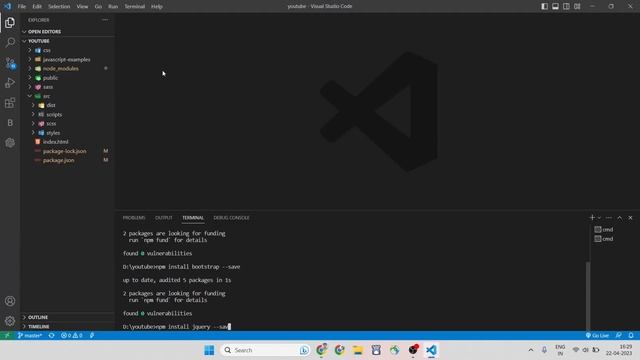Screen dimensions: 640x360
Task: Collapse the src folder
Action: click(67, 96)
